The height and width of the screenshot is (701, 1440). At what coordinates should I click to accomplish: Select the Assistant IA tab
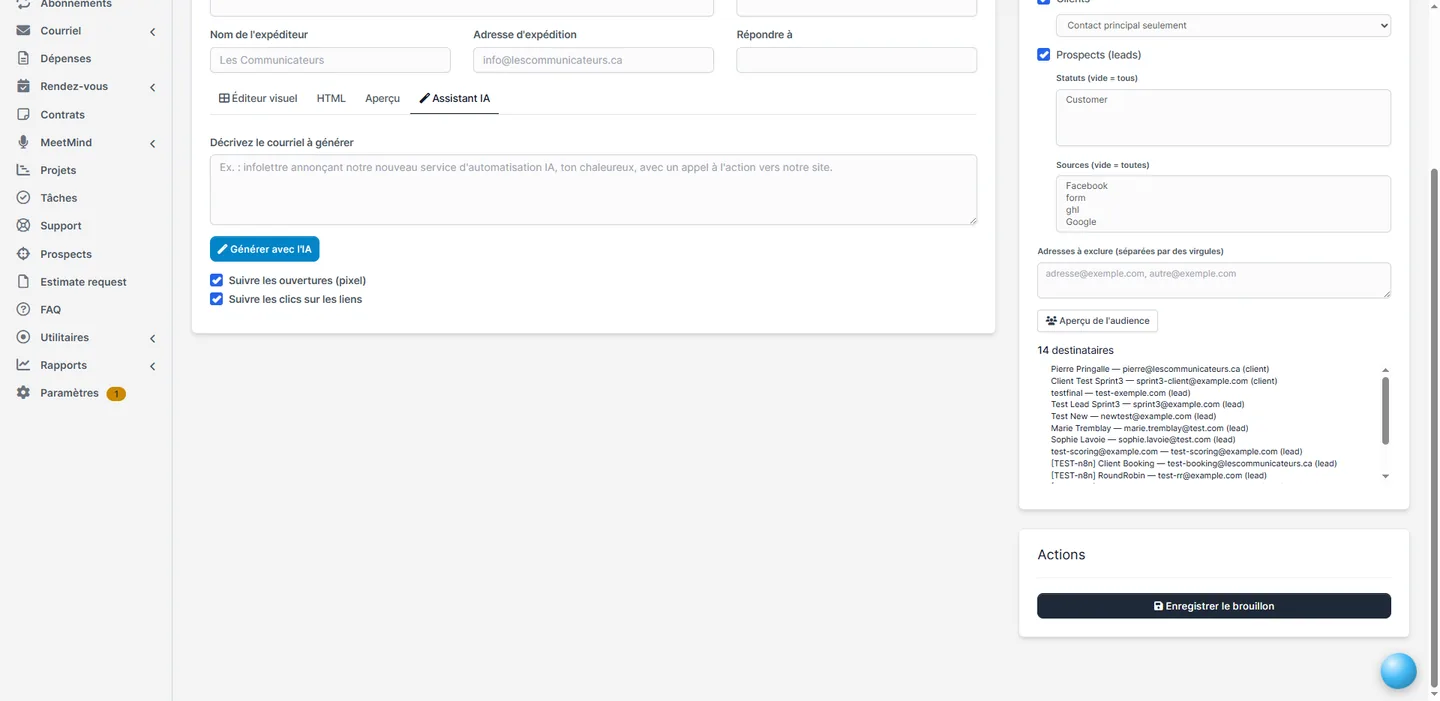point(454,98)
